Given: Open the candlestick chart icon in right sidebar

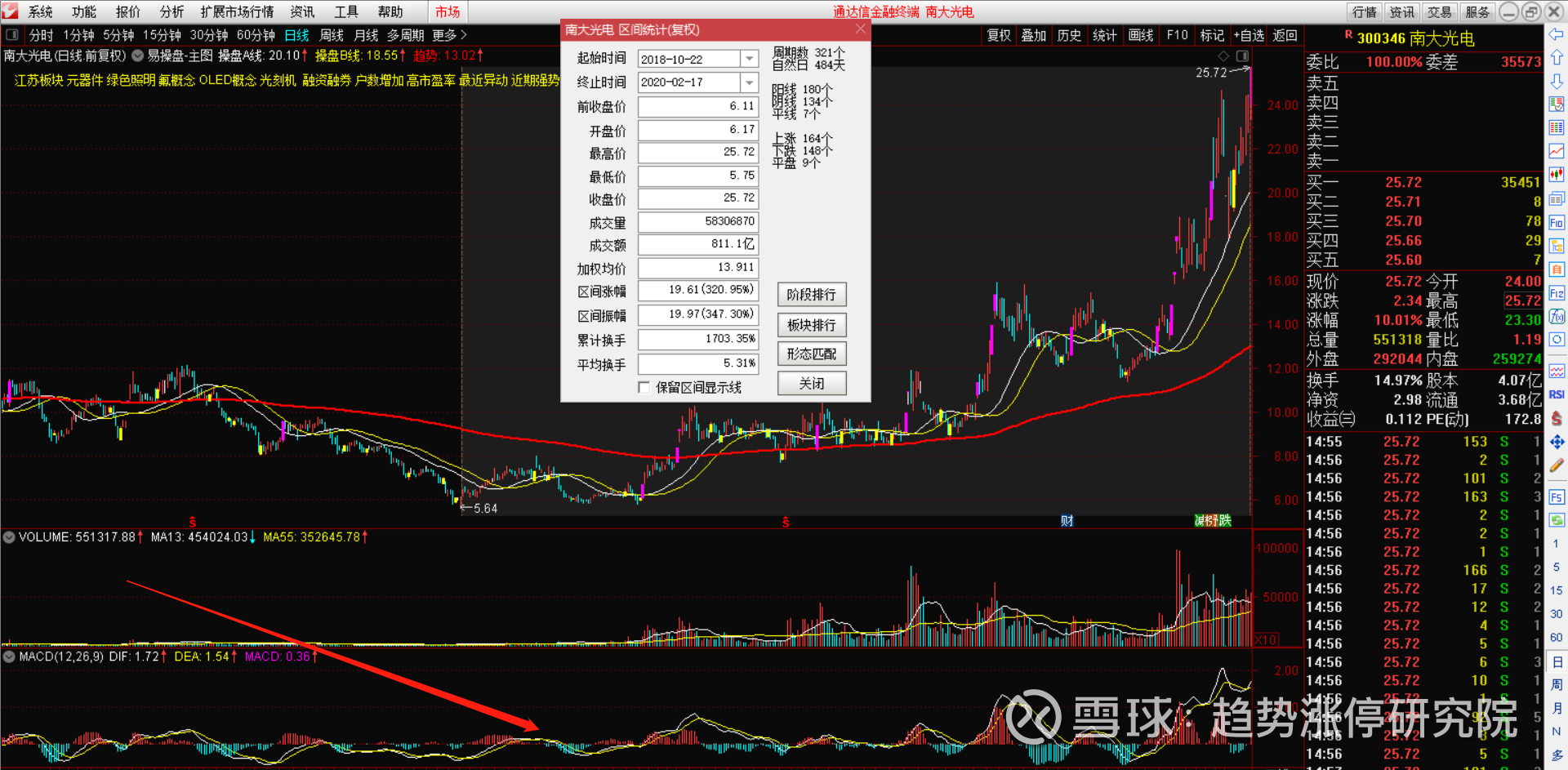Looking at the screenshot, I should (x=1557, y=175).
